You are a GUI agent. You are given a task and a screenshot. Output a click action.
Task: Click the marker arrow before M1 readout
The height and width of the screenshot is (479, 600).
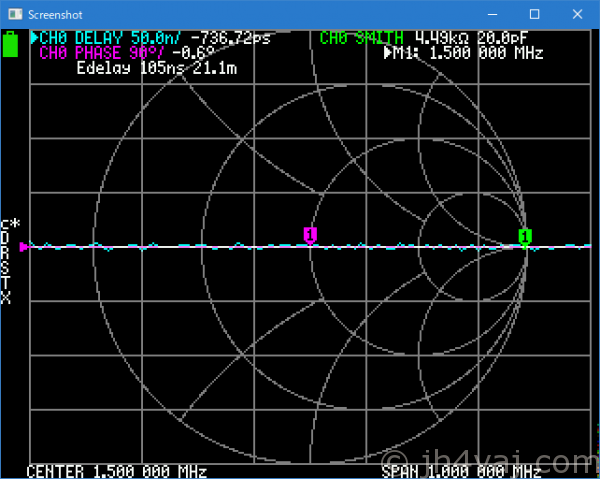[389, 53]
